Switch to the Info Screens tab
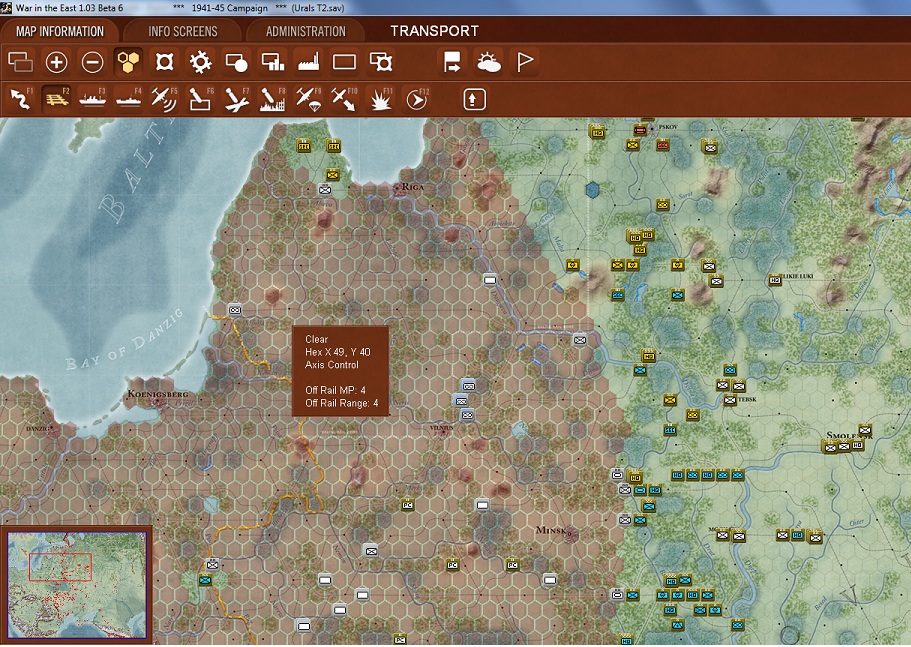This screenshot has height=647, width=911. click(182, 31)
